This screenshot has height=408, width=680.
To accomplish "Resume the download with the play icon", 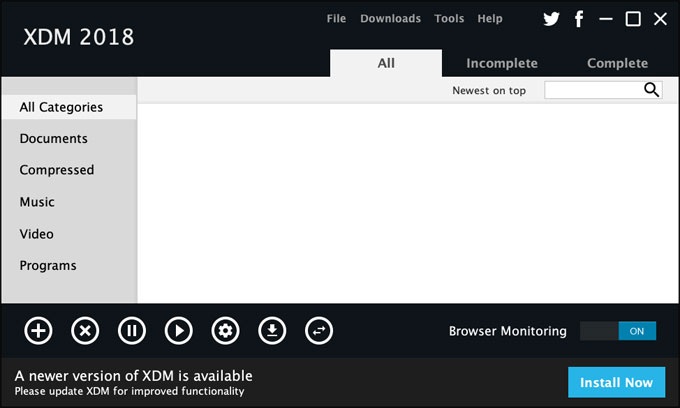I will click(179, 331).
